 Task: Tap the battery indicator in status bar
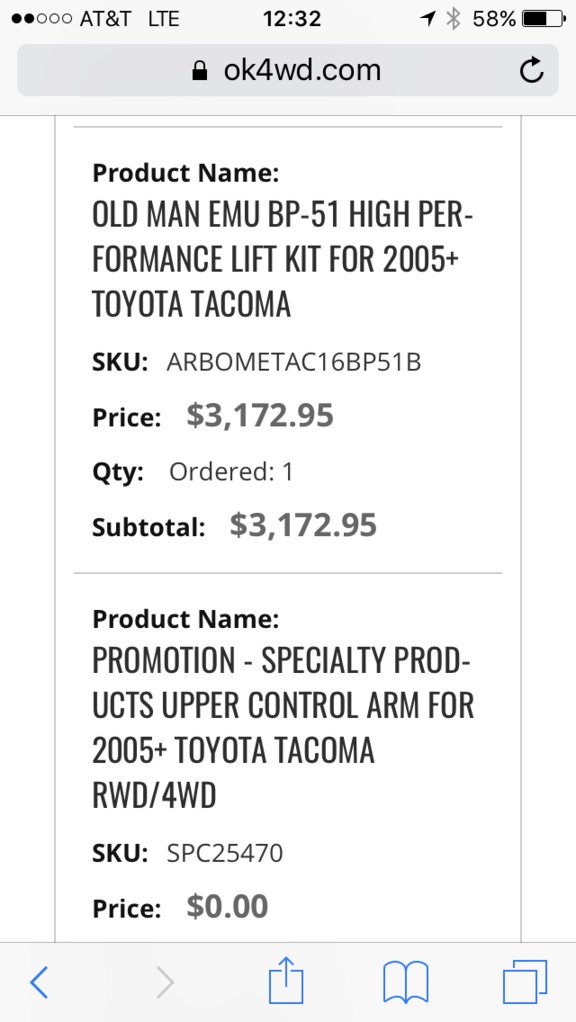pyautogui.click(x=544, y=19)
